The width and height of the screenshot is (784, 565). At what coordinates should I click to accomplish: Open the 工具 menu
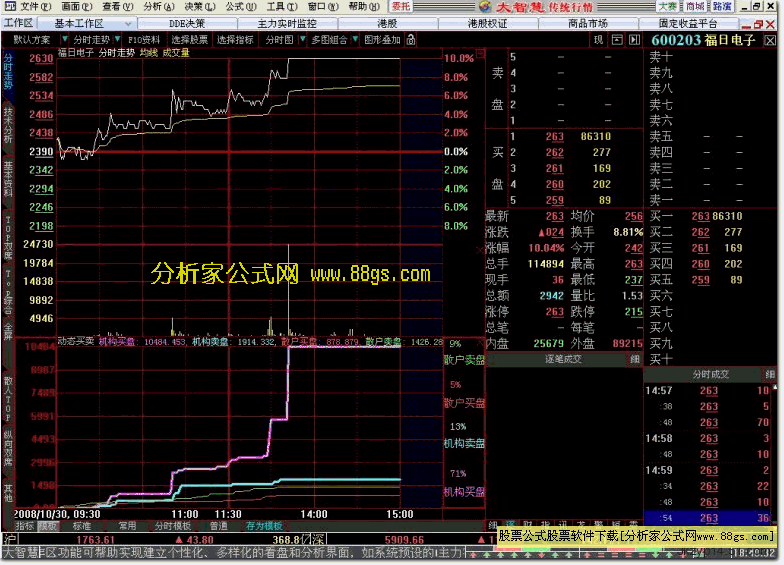[282, 6]
